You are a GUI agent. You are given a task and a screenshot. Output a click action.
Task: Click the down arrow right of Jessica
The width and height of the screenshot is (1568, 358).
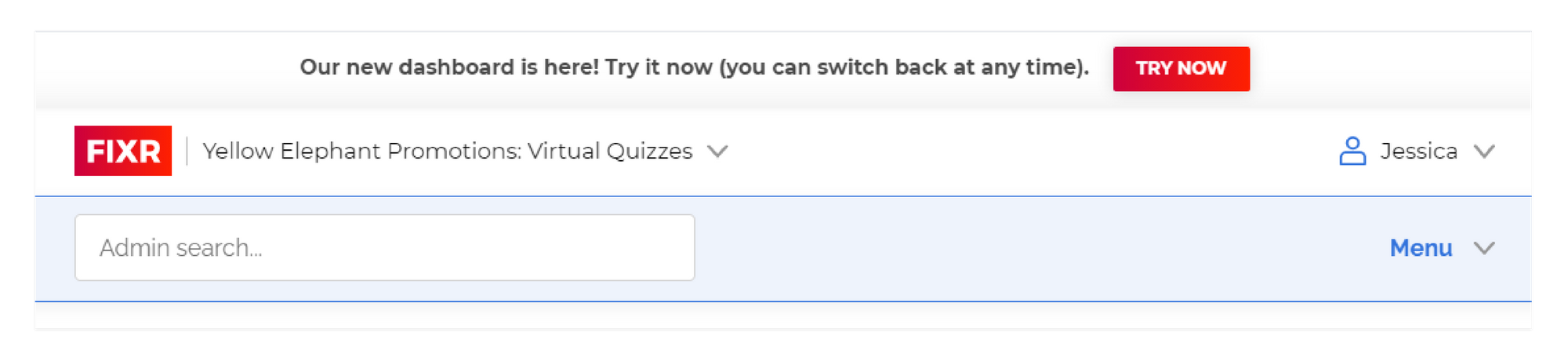tap(1484, 151)
